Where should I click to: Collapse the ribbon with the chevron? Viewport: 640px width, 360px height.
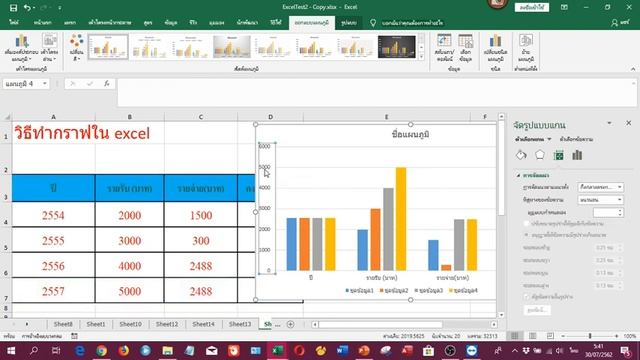click(633, 69)
